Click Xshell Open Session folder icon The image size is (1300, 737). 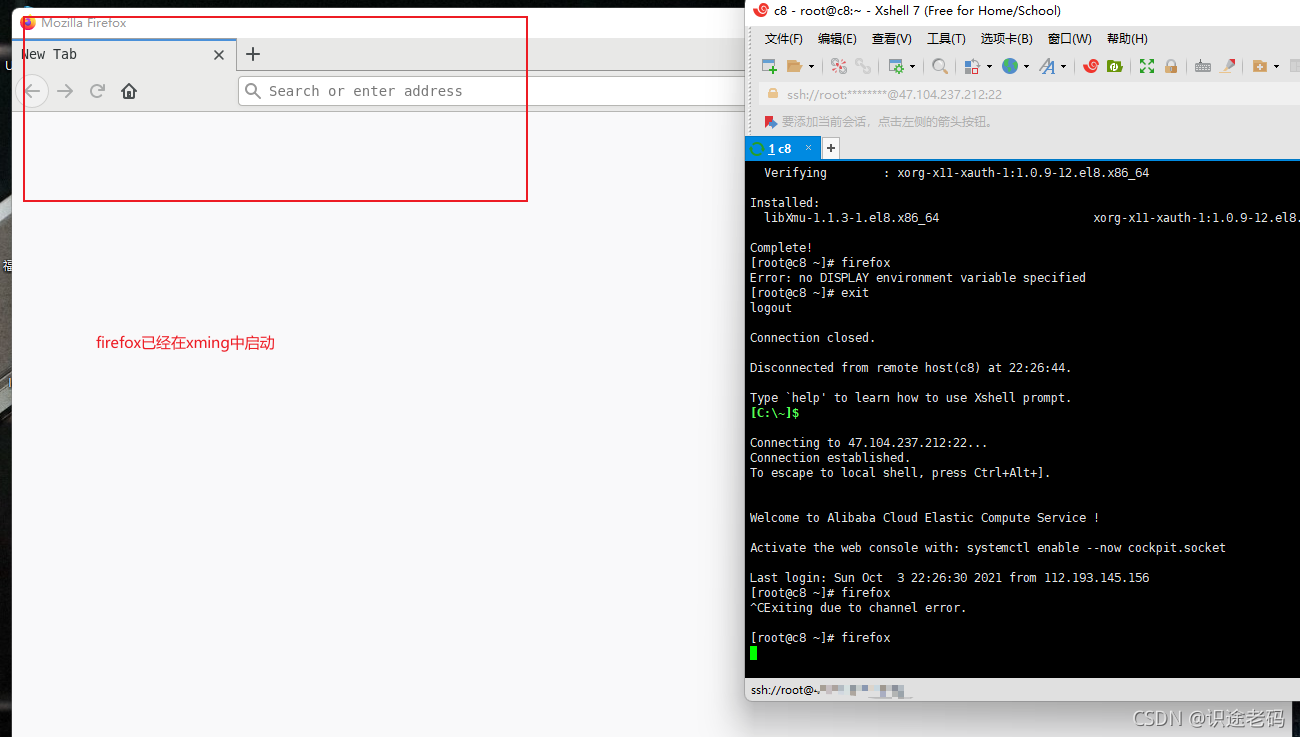pyautogui.click(x=794, y=66)
